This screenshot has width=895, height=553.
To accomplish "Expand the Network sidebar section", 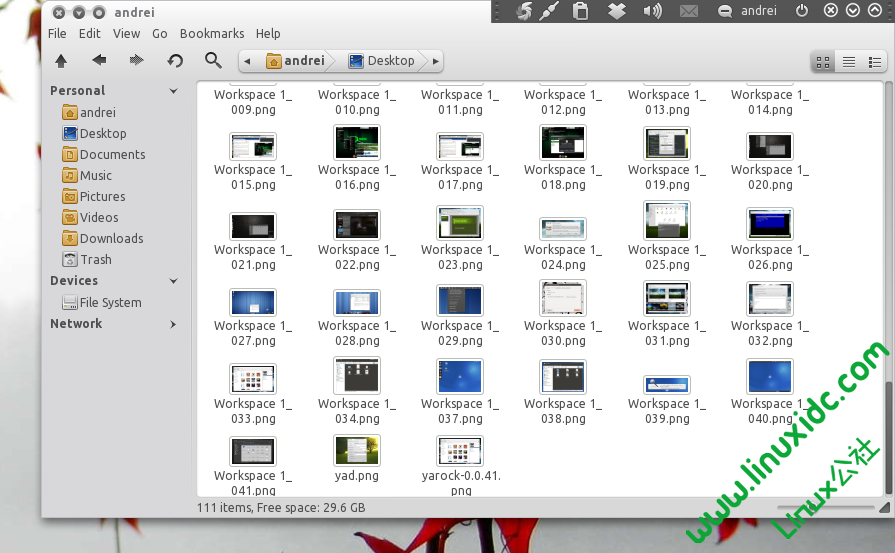I will point(173,324).
